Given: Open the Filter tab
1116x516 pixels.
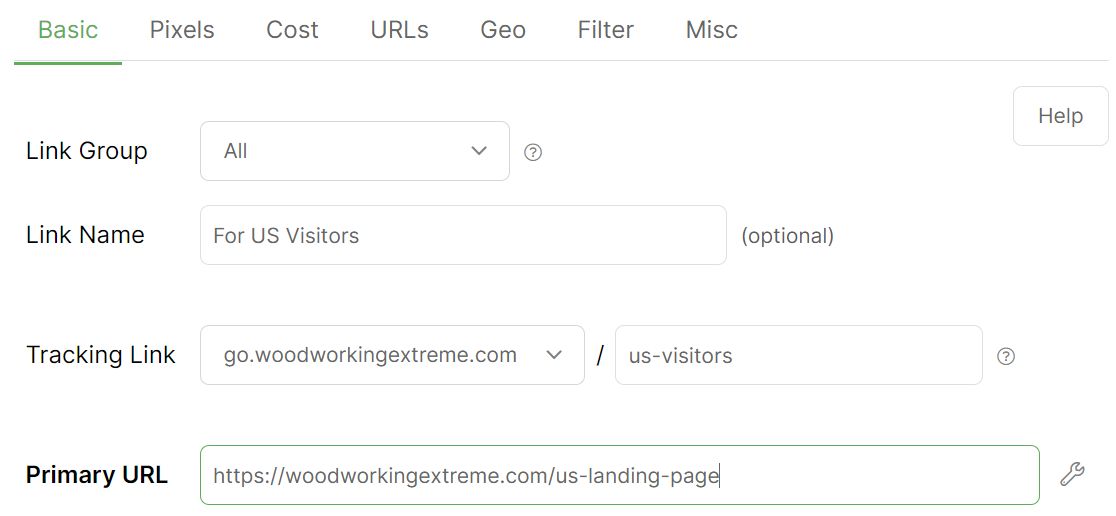Looking at the screenshot, I should [x=605, y=30].
